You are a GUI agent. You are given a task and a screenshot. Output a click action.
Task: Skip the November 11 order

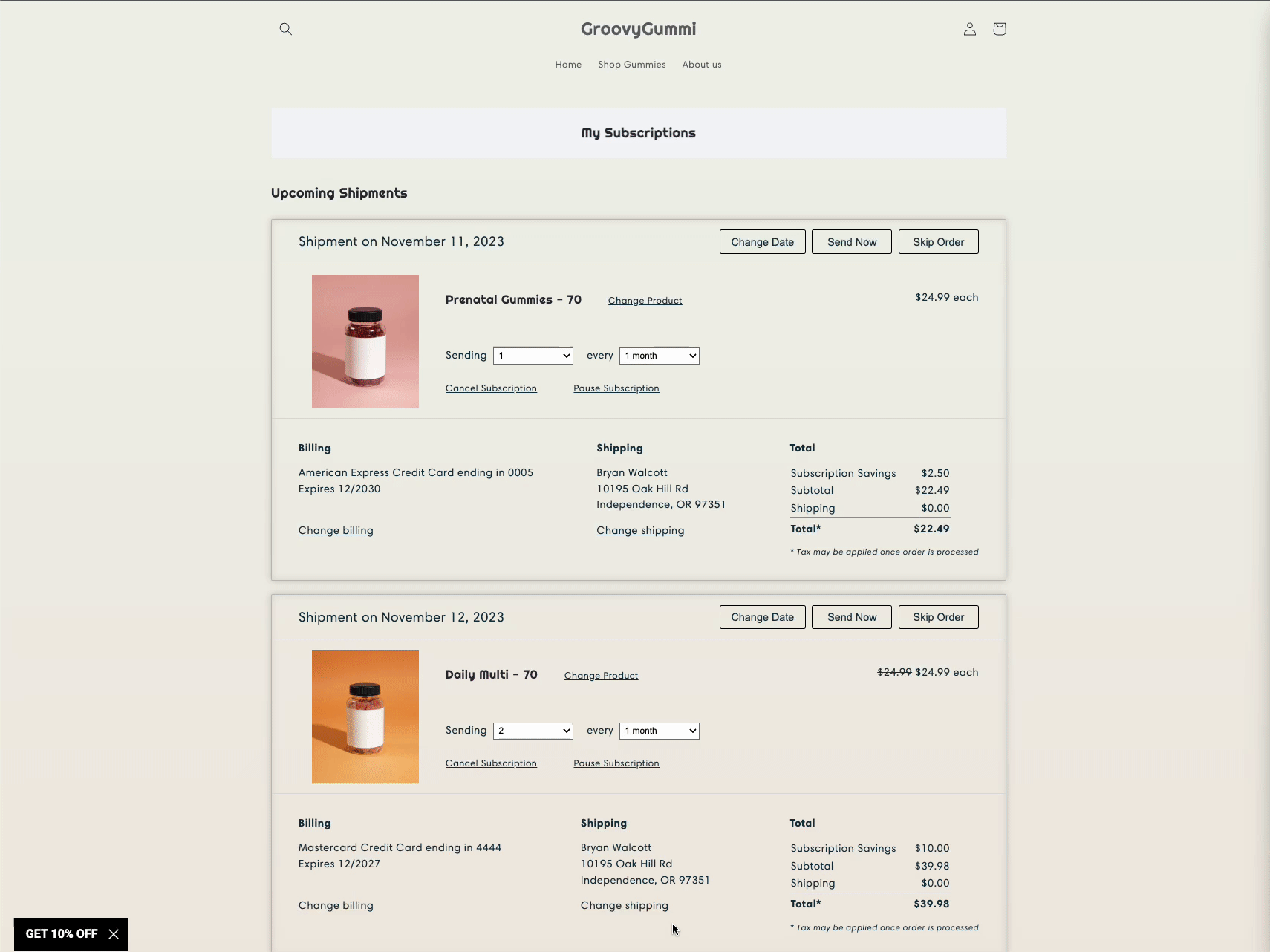[x=938, y=241]
